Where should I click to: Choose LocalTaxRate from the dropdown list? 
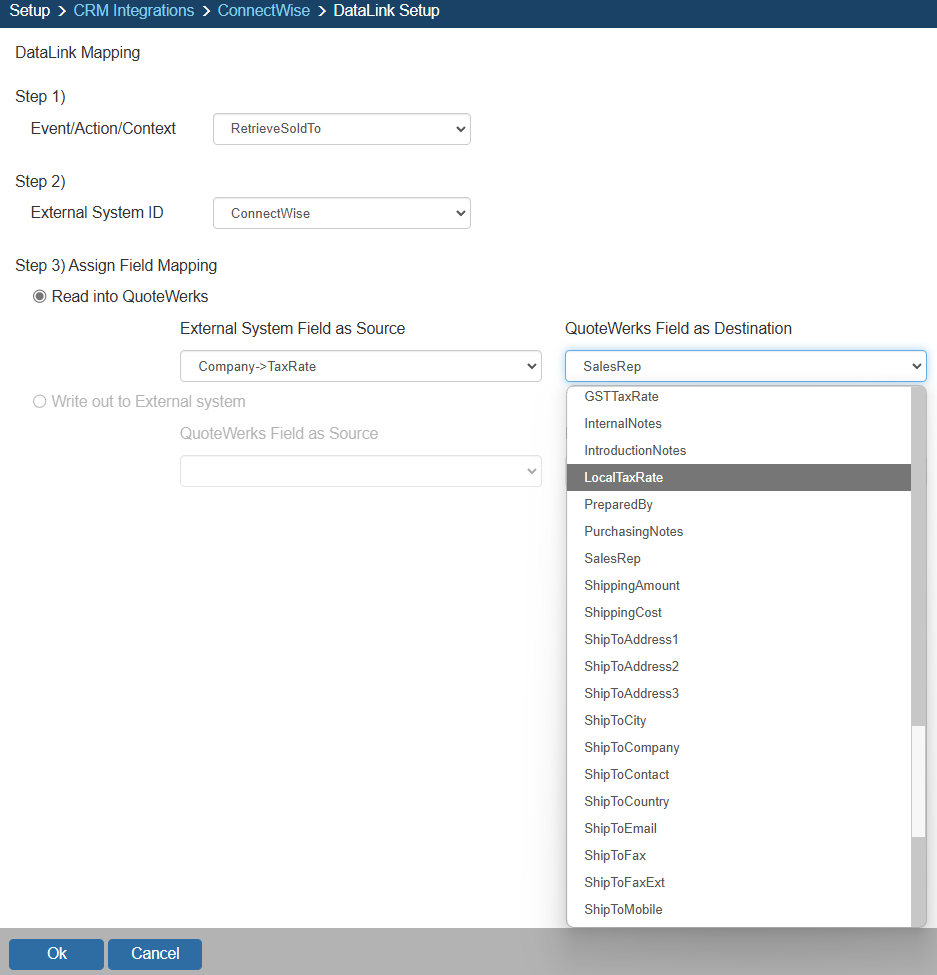(x=623, y=478)
